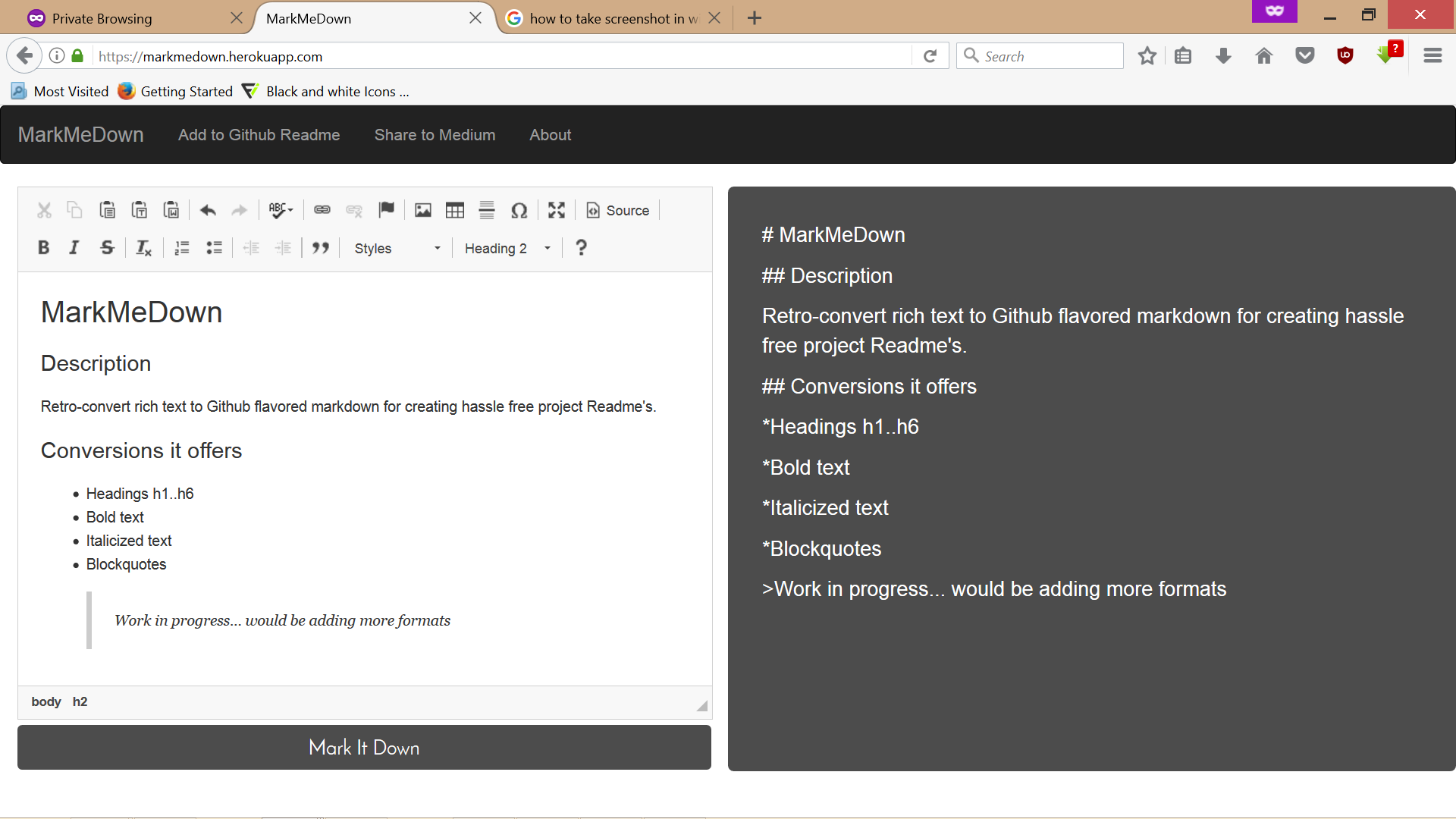Click the insert link icon
Viewport: 1456px width, 819px height.
click(x=322, y=210)
